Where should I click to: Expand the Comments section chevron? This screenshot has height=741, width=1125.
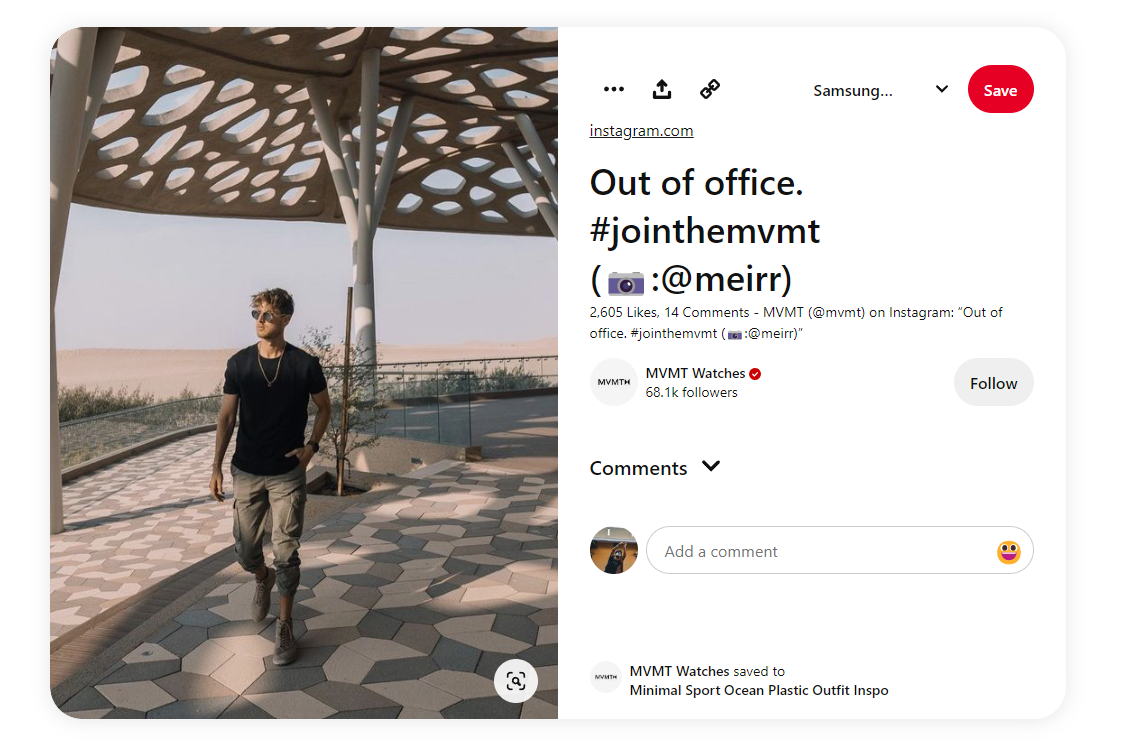pyautogui.click(x=710, y=466)
